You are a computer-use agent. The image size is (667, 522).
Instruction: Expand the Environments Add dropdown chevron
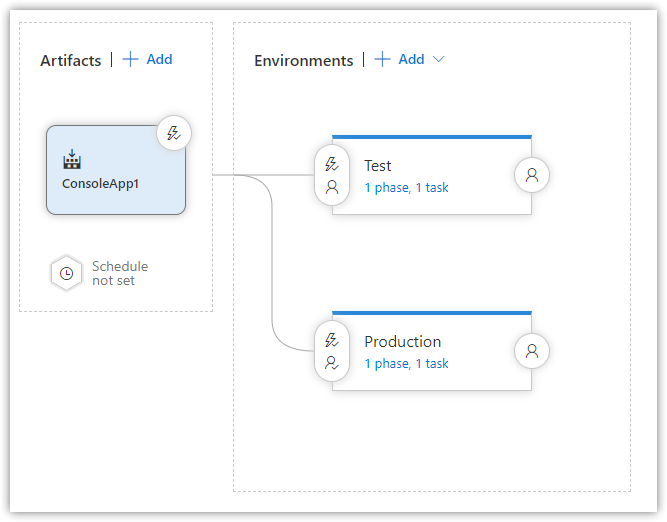[439, 59]
